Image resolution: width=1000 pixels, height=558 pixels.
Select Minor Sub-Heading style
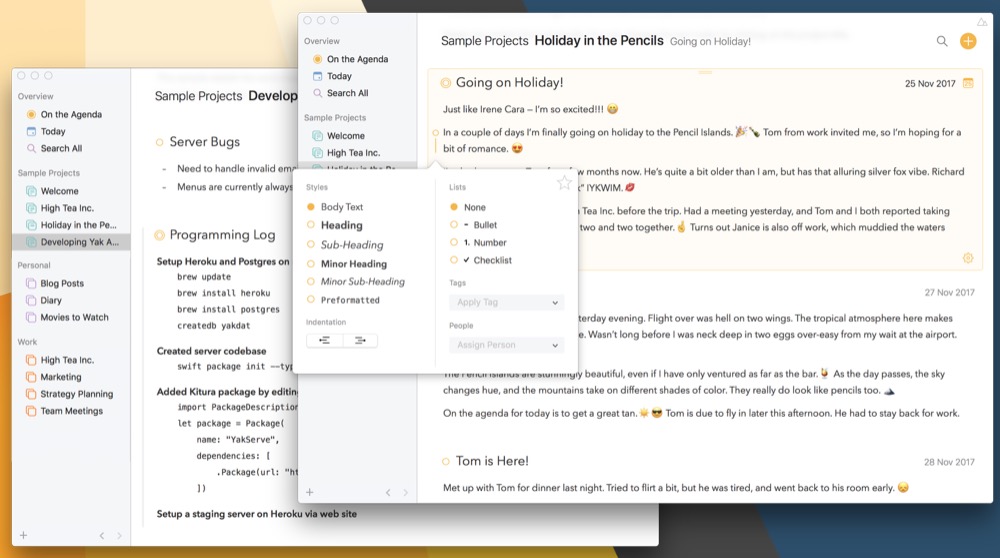tap(356, 281)
